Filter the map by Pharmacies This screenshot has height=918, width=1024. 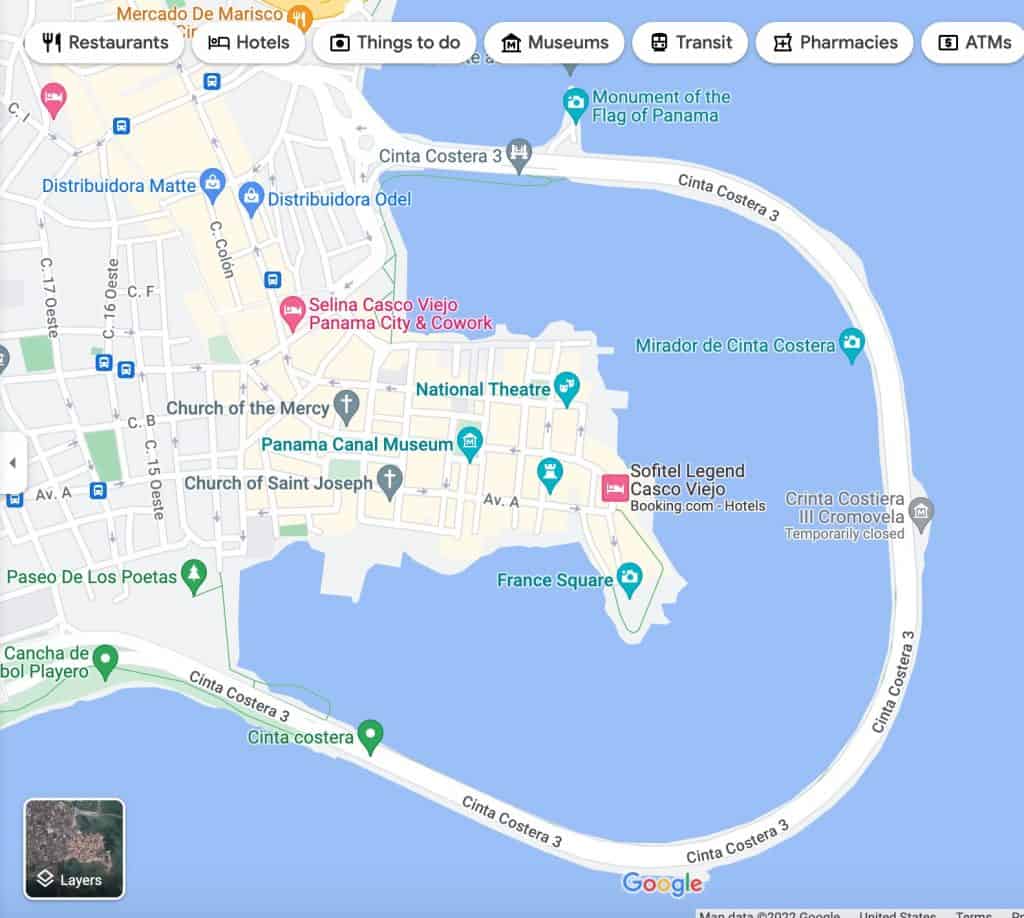834,43
